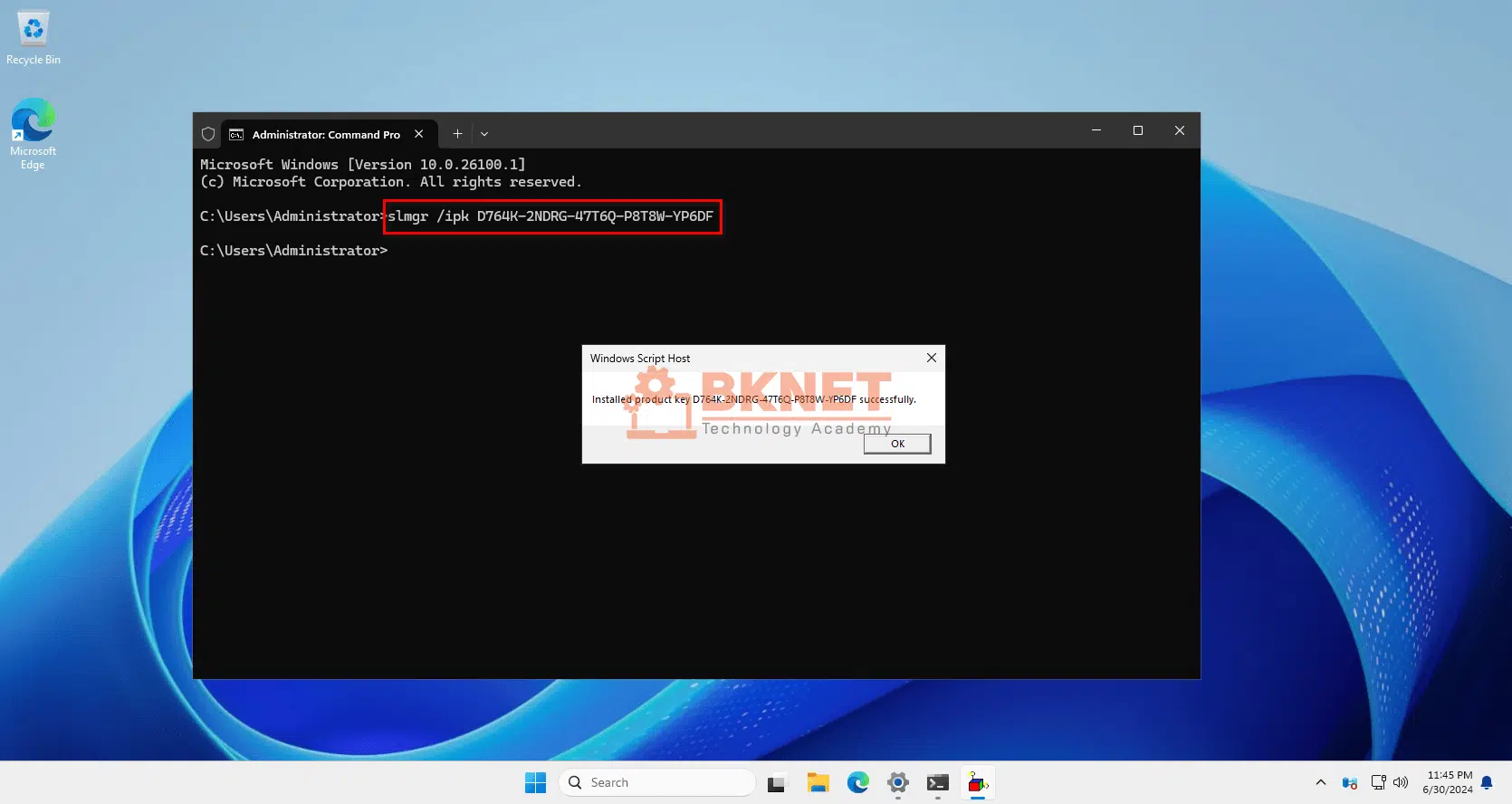This screenshot has height=804, width=1512.
Task: Close the Administrator: Command Prompt tab
Action: click(418, 133)
